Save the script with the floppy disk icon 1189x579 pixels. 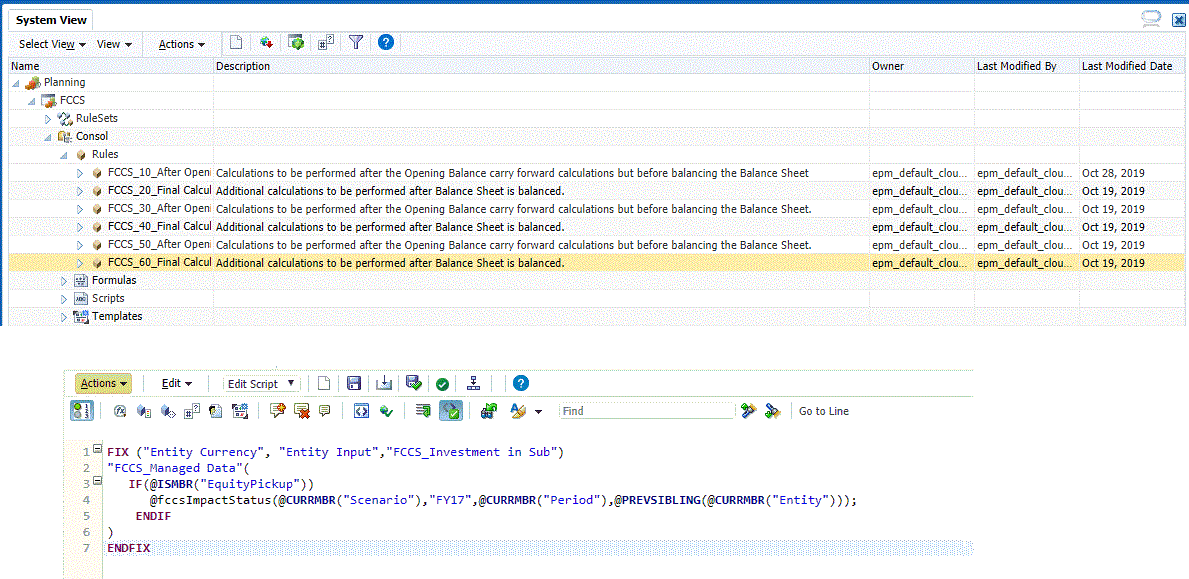point(353,383)
